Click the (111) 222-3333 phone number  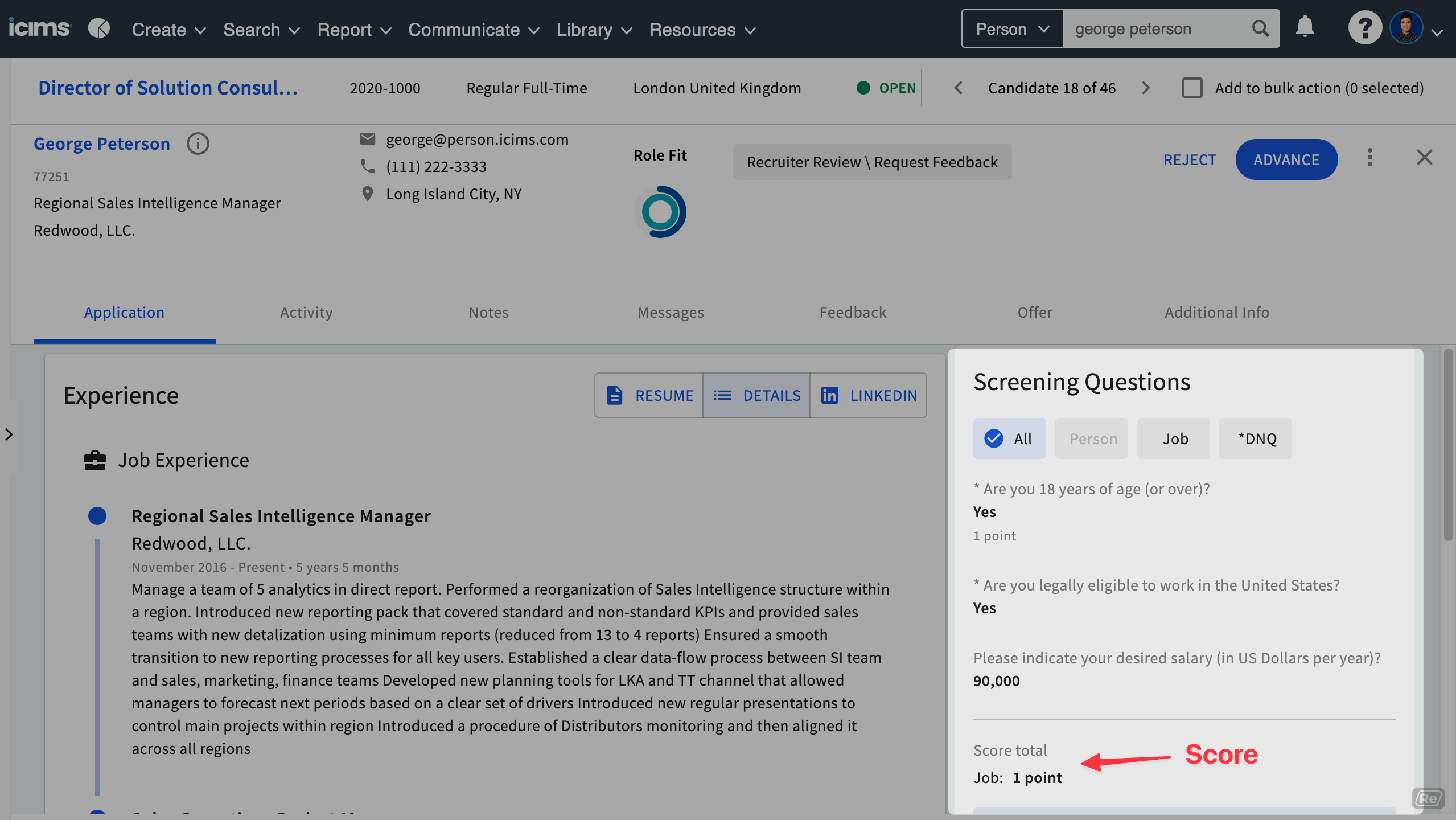(436, 166)
